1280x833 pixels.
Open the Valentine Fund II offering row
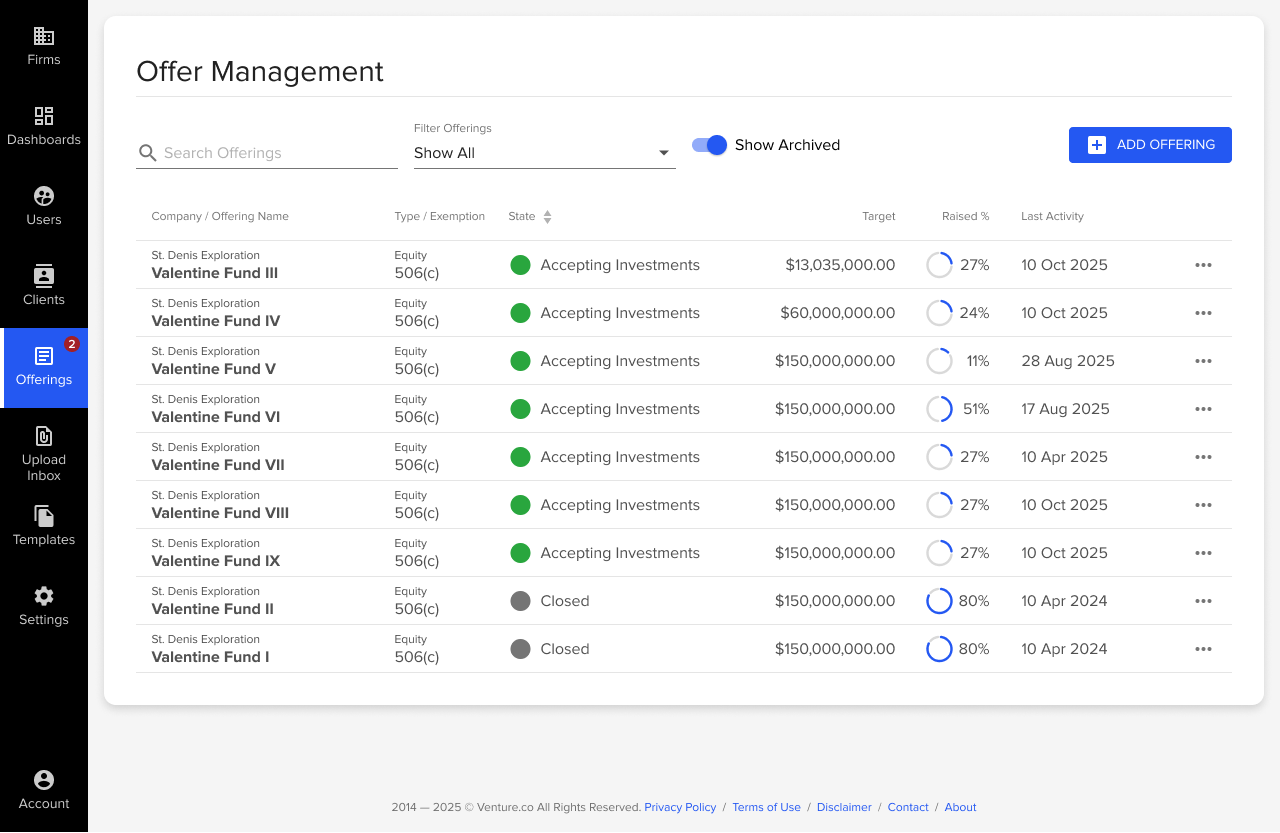tap(212, 609)
